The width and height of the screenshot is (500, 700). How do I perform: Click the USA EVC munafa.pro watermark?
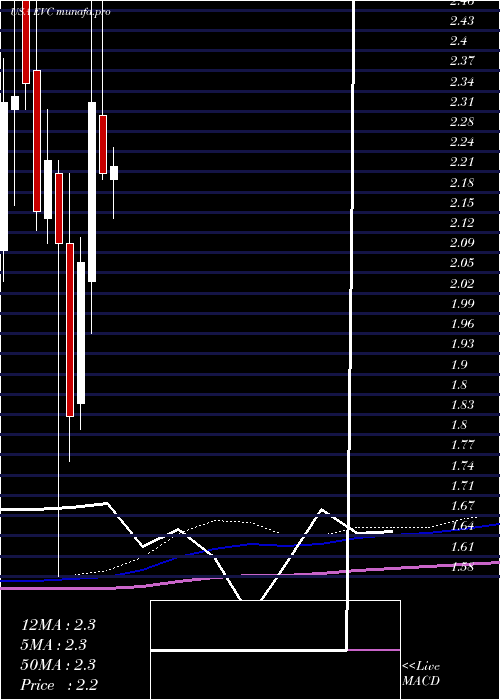(61, 12)
